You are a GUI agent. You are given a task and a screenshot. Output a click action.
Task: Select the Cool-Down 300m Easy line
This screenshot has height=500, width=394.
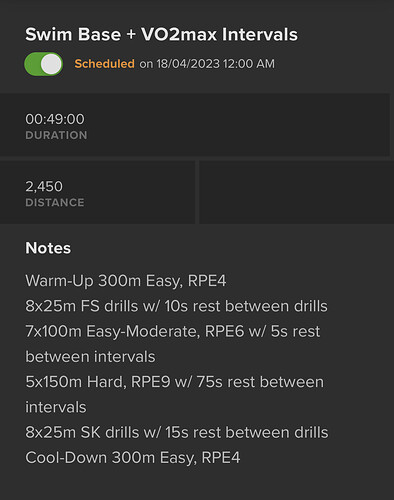(x=133, y=458)
